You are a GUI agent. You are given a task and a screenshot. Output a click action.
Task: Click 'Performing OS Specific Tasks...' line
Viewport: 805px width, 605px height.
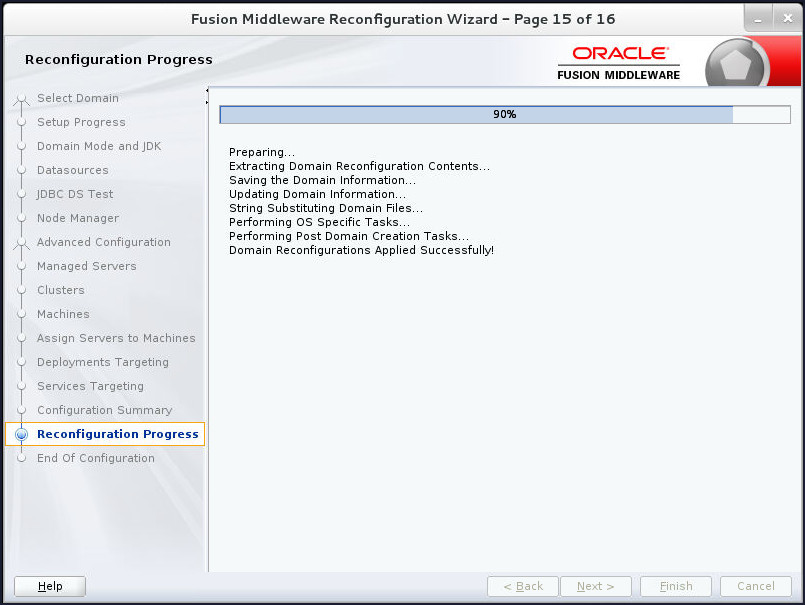(319, 222)
